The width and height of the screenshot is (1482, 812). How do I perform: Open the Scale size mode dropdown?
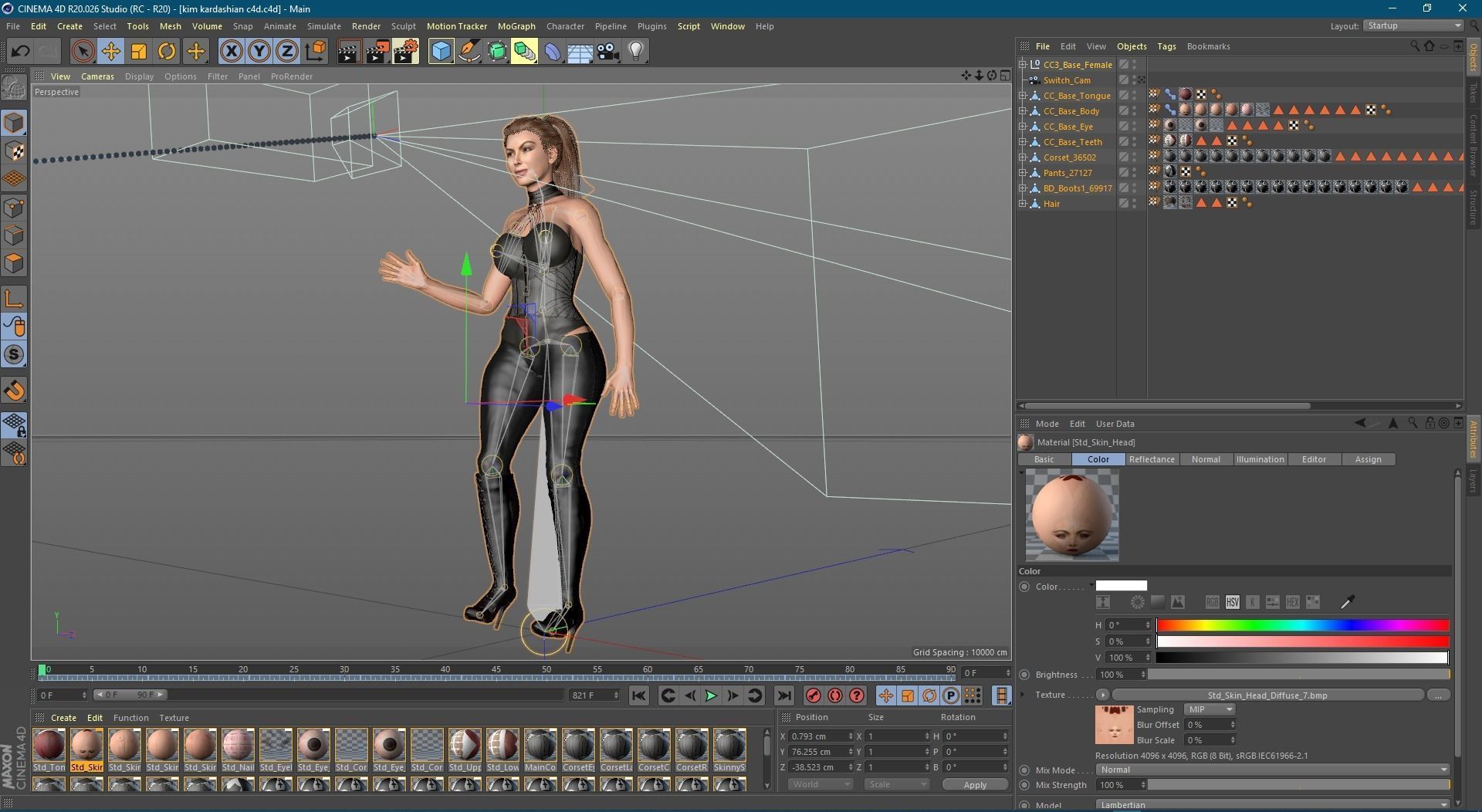(x=896, y=784)
